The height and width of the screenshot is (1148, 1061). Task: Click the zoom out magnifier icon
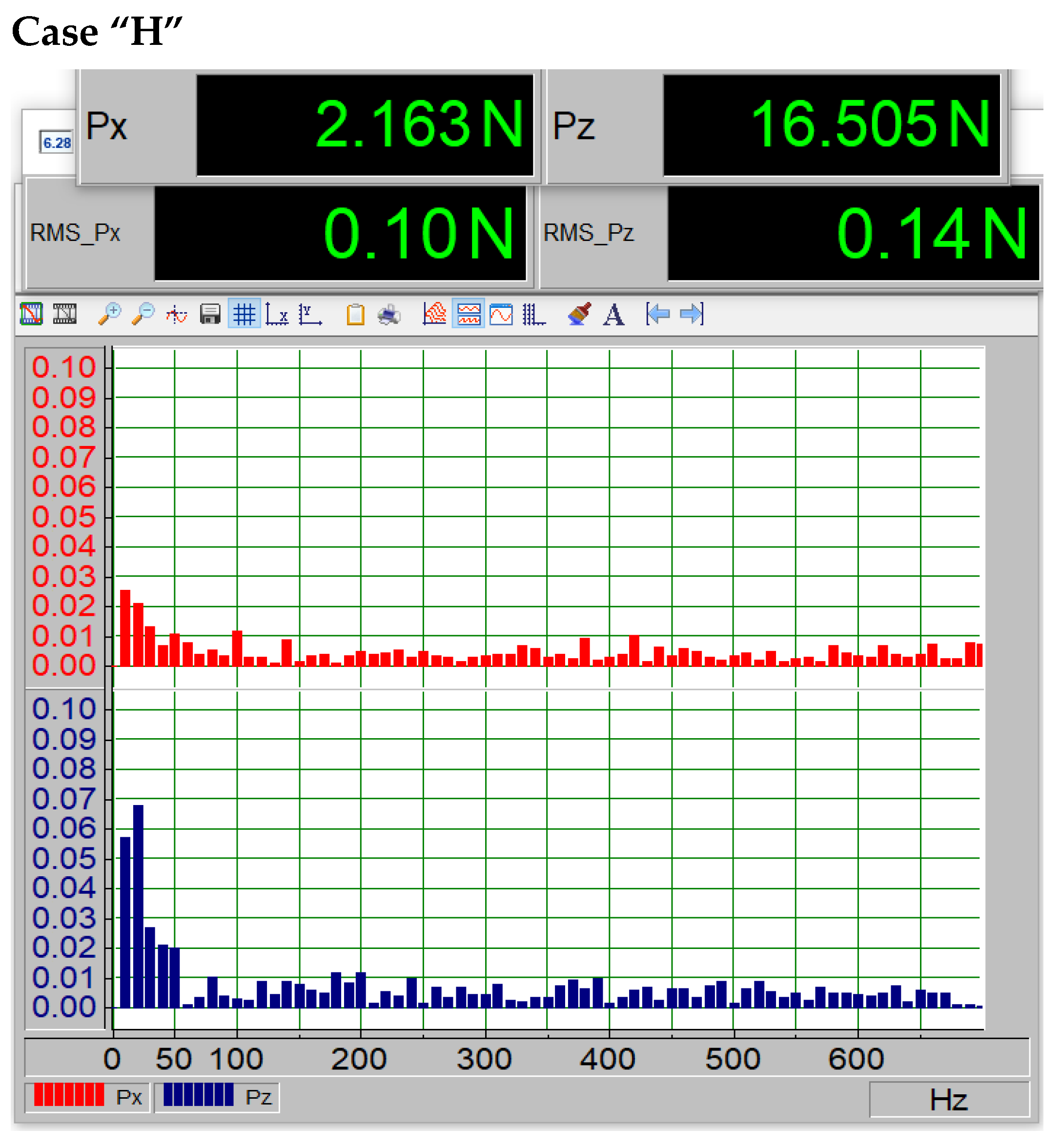143,315
